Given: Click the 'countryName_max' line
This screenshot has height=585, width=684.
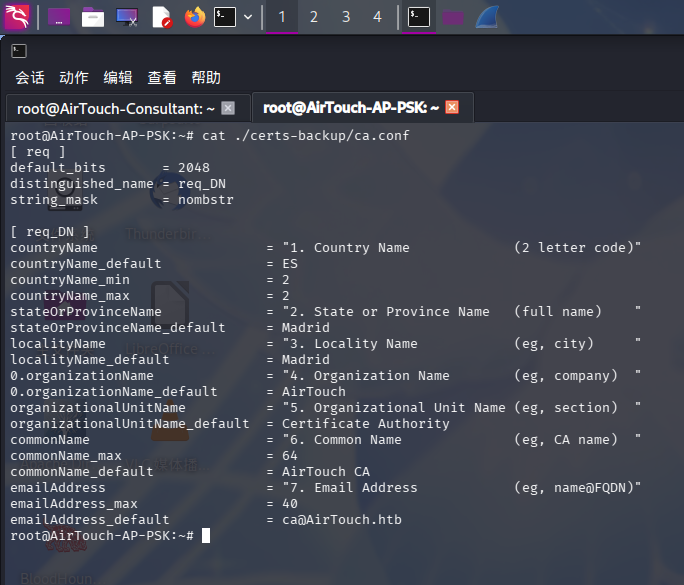Looking at the screenshot, I should coord(149,296).
